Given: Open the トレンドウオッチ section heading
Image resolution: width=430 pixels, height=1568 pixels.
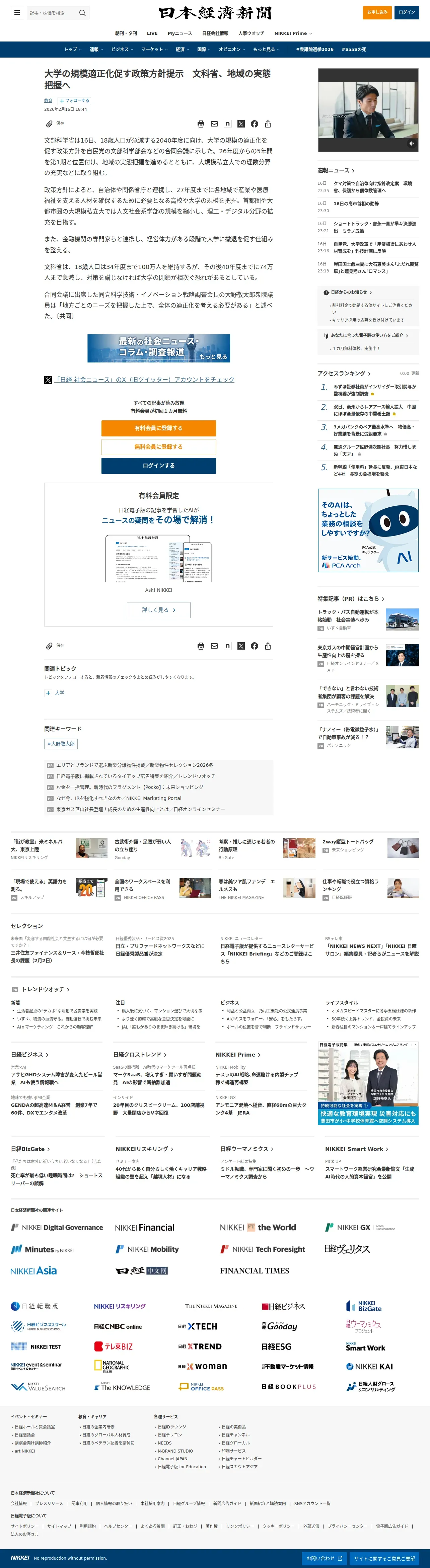Looking at the screenshot, I should pyautogui.click(x=46, y=989).
